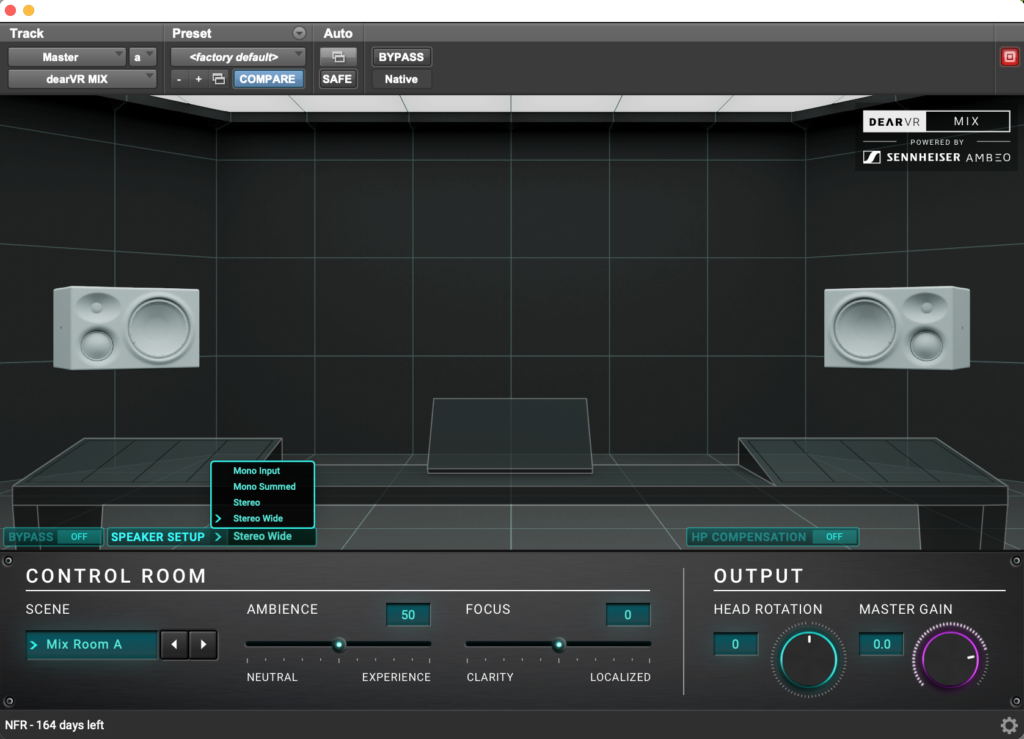Toggle the COMPARE button
Screen dimensions: 1024x739
pos(267,79)
